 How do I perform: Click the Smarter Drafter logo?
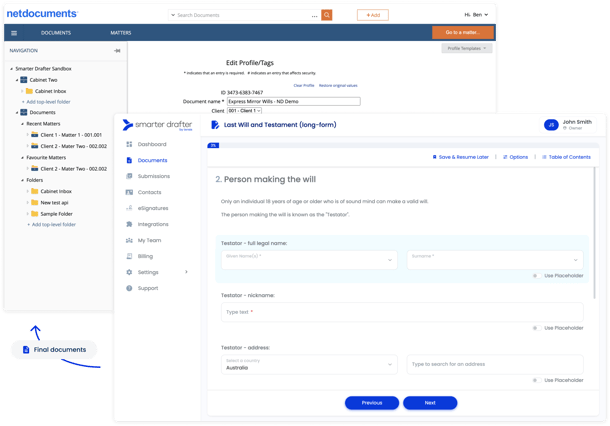pyautogui.click(x=157, y=125)
